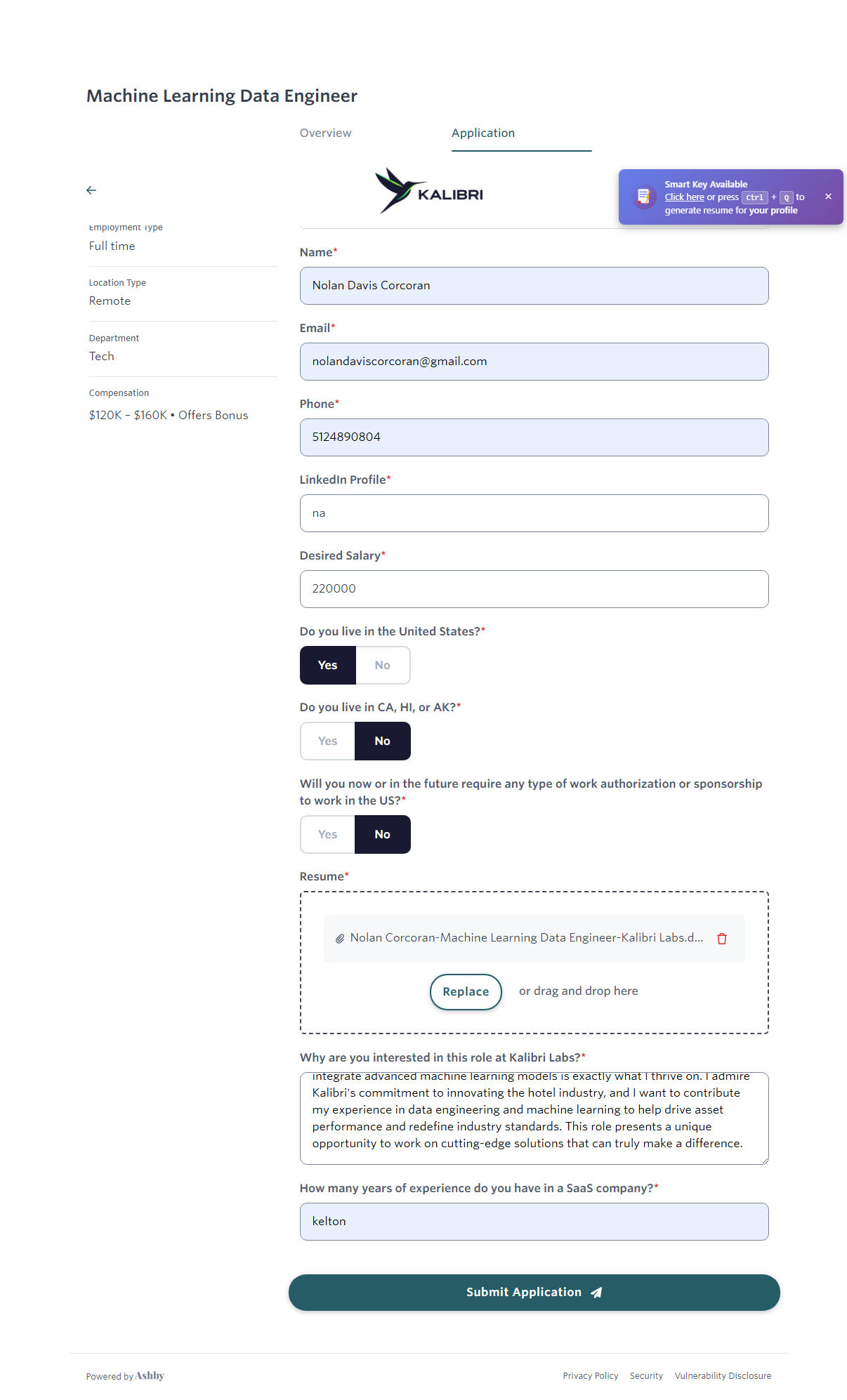Select No for living in United States
The height and width of the screenshot is (1400, 847).
tap(382, 665)
